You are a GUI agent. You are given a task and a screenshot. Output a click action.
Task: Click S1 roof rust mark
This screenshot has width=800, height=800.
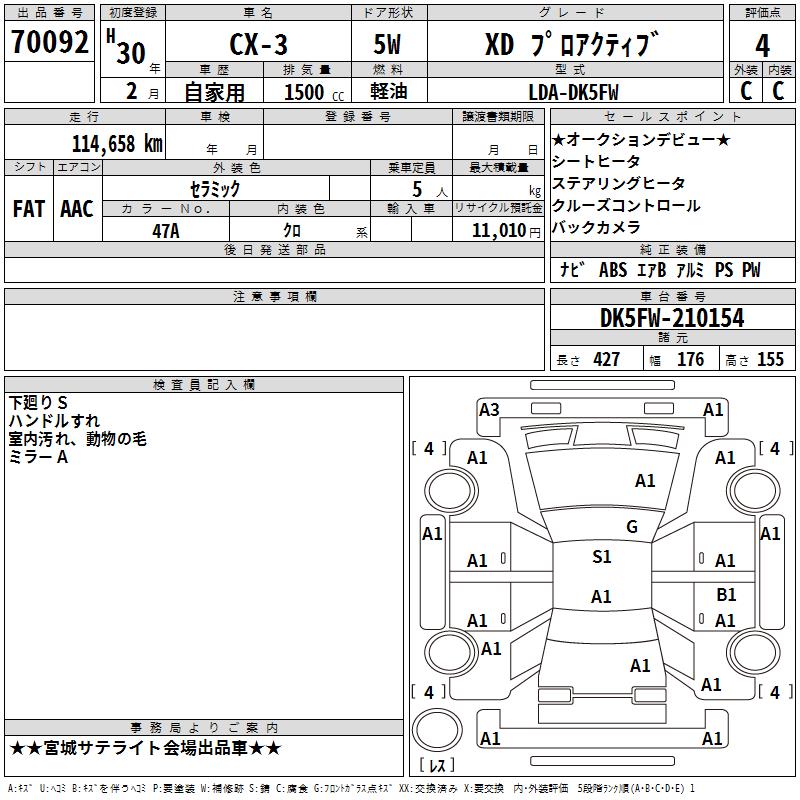pyautogui.click(x=602, y=557)
